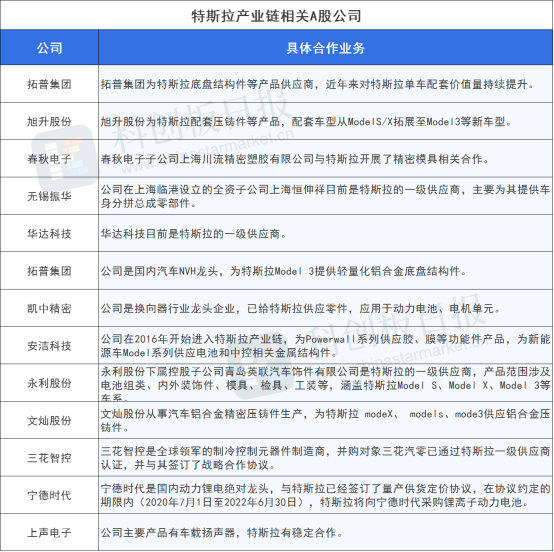This screenshot has height=552, width=554.
Task: Click the description mentioning 青岛英联汽车饰件有限公司
Action: (x=325, y=384)
